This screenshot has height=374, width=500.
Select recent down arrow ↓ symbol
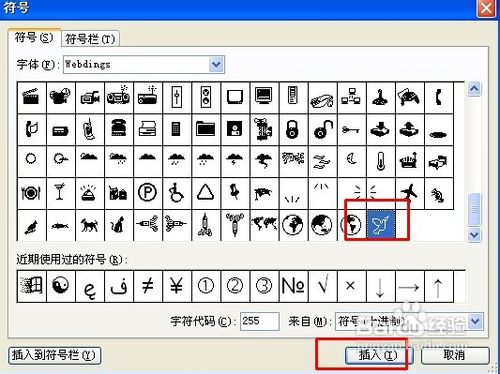380,286
